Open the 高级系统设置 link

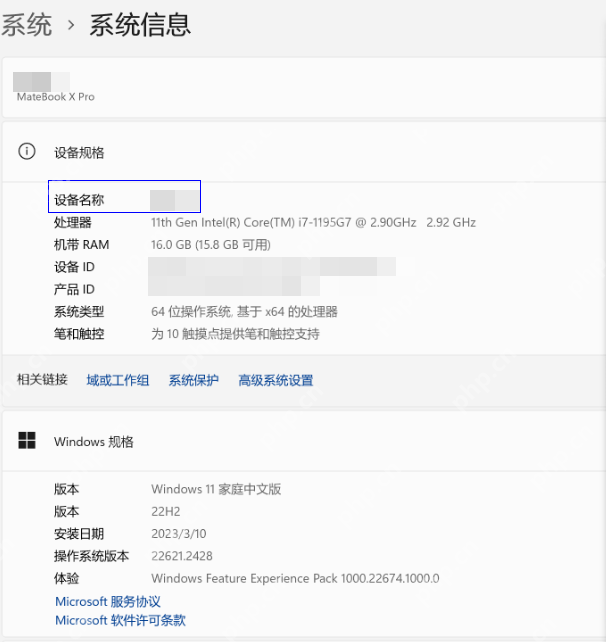(276, 380)
